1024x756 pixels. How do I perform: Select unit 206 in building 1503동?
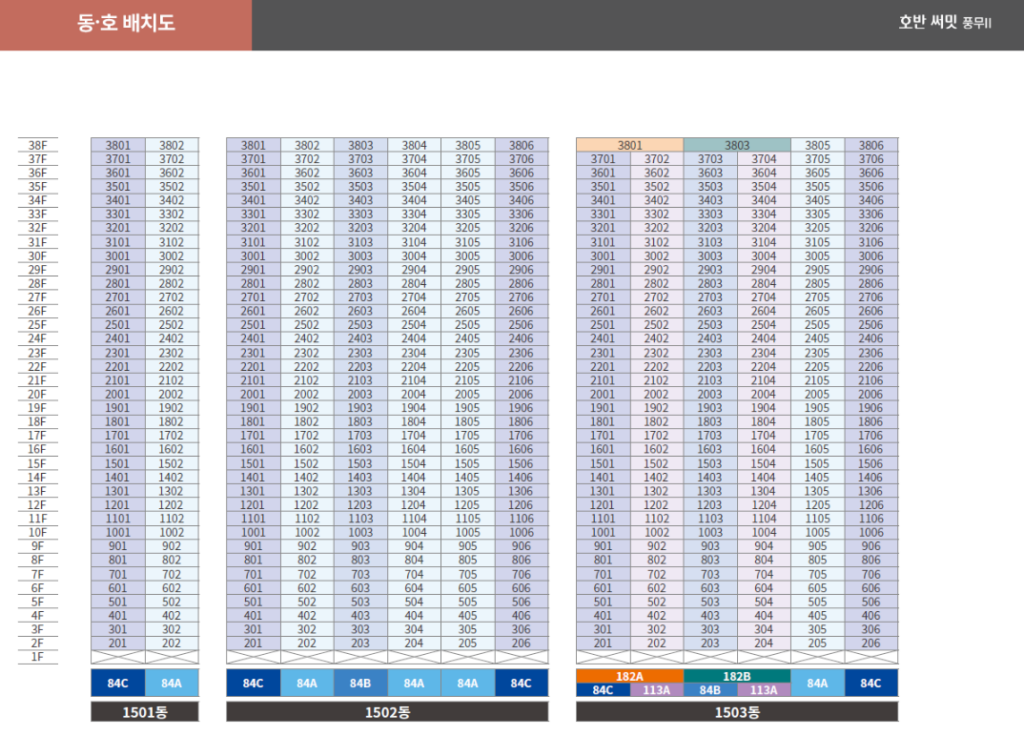871,643
